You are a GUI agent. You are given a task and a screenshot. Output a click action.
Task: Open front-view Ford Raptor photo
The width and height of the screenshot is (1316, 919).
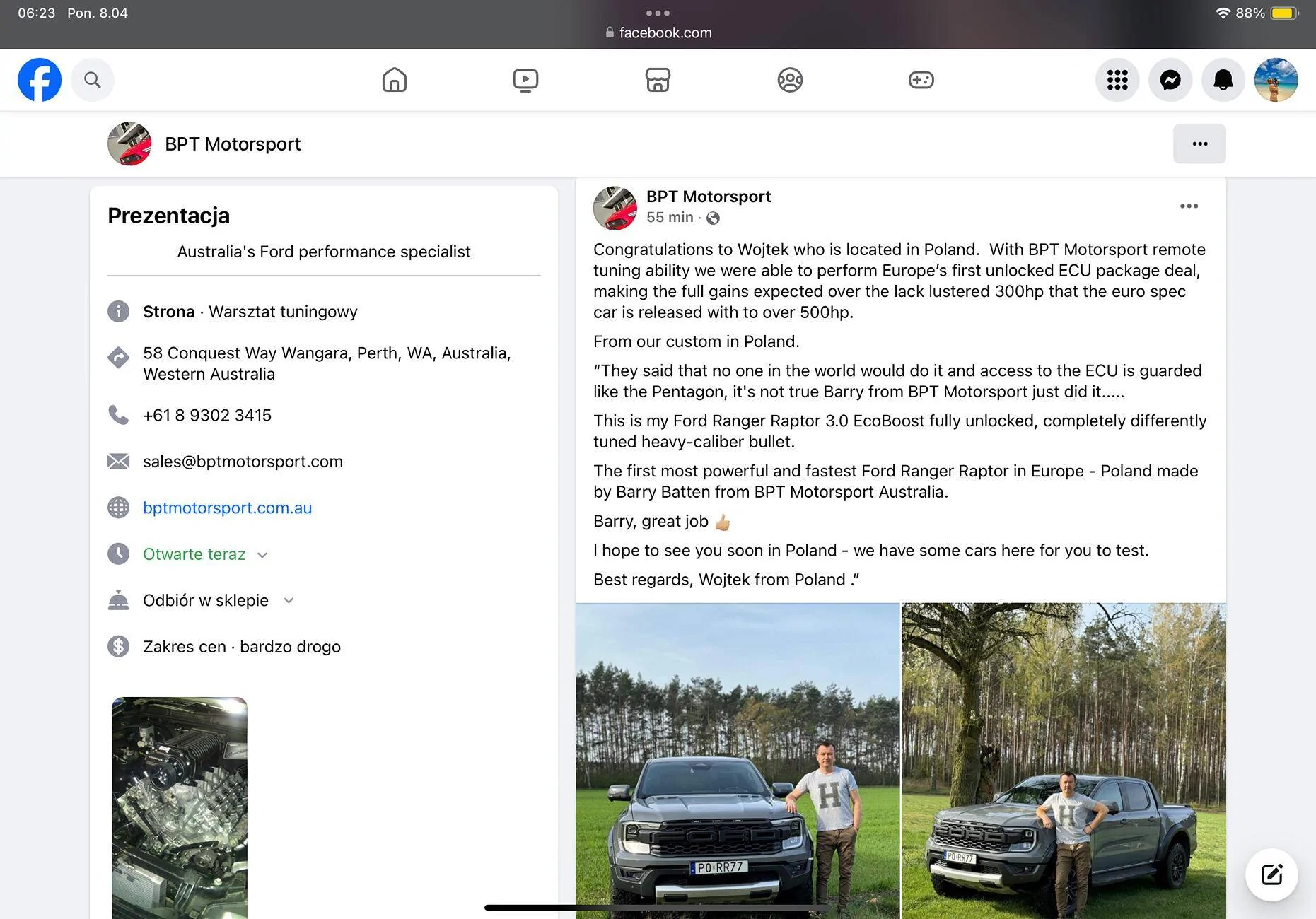click(x=738, y=761)
